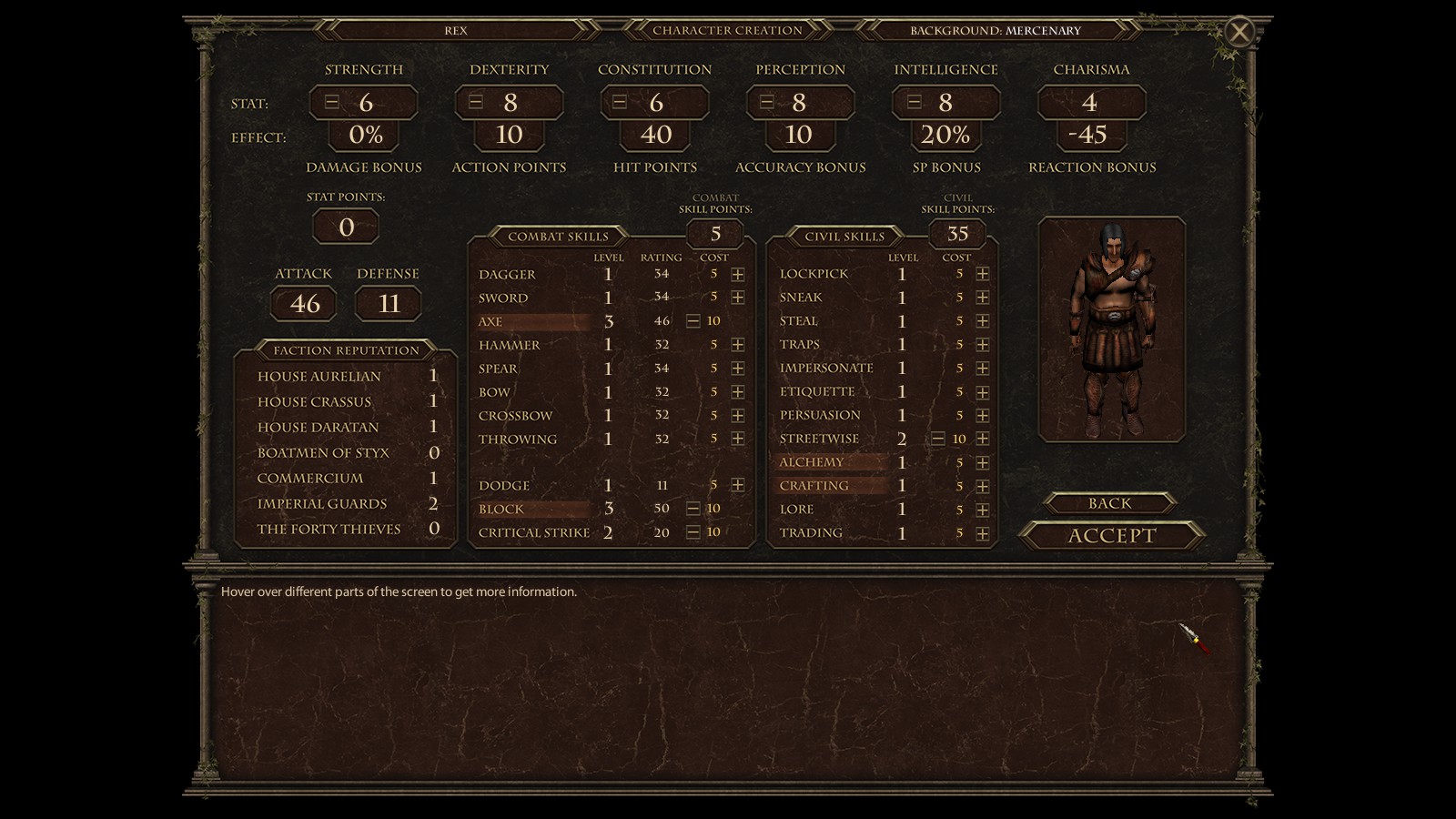The height and width of the screenshot is (819, 1456).
Task: Increase the Lockpick skill with its plus icon
Action: 983,274
